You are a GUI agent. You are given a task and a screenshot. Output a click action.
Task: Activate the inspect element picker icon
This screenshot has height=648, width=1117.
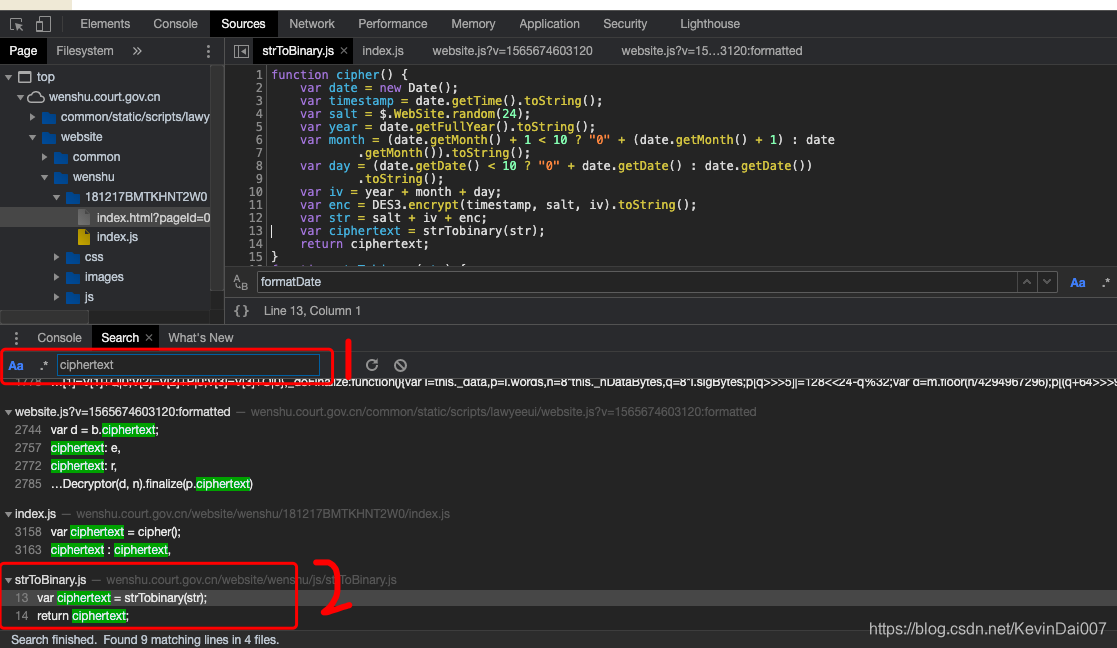coord(16,24)
